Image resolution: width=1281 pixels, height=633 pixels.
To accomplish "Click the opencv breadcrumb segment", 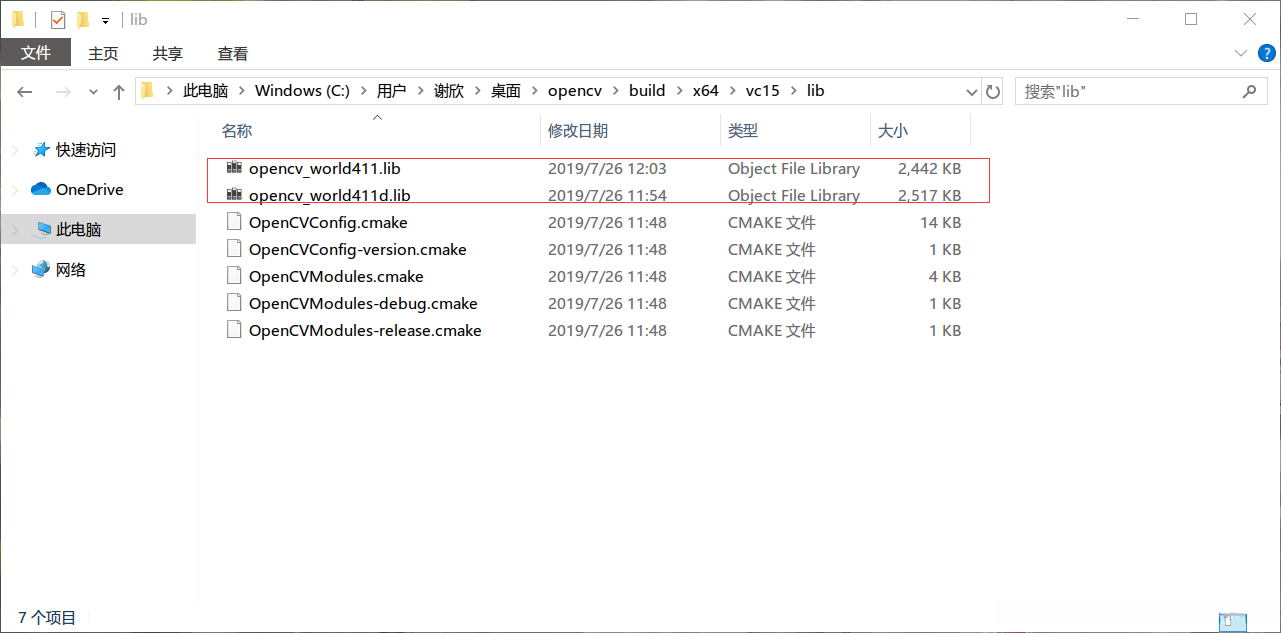I will 575,90.
